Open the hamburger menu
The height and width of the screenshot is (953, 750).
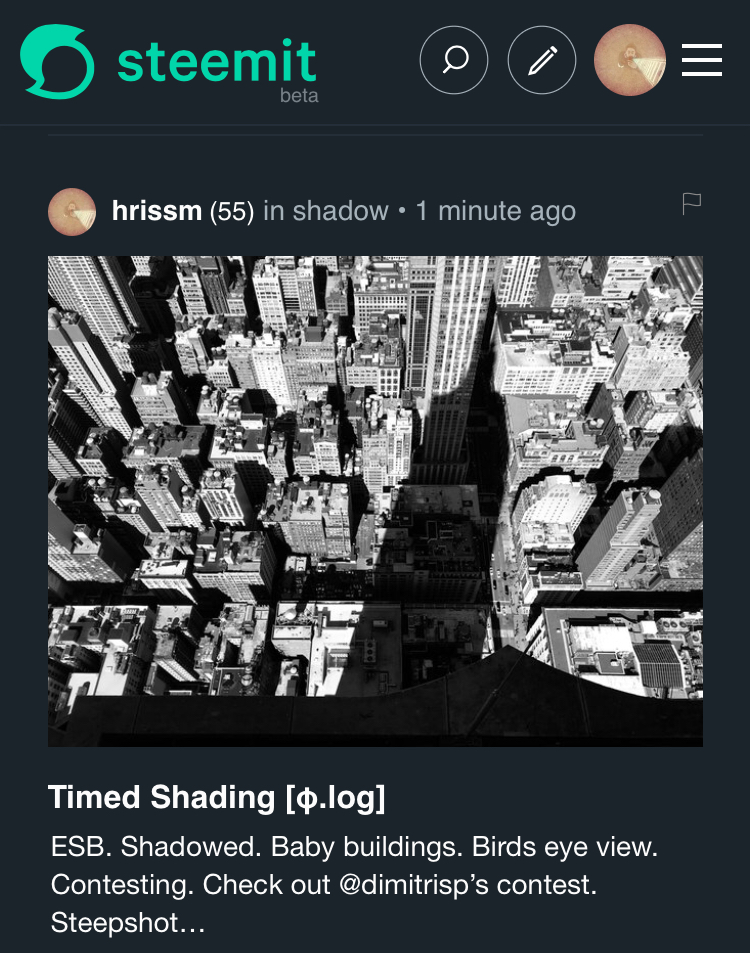pos(702,61)
